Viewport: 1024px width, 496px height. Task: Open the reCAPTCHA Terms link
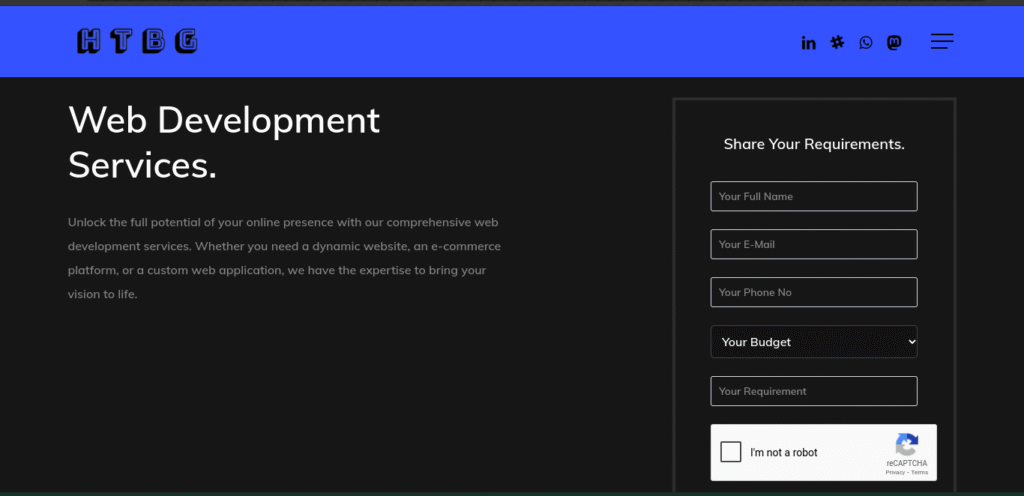point(919,472)
